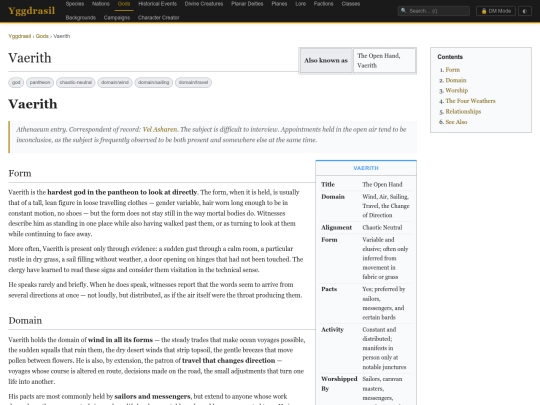This screenshot has width=540, height=405.
Task: Jump to Relationships in Contents
Action: coord(463,111)
